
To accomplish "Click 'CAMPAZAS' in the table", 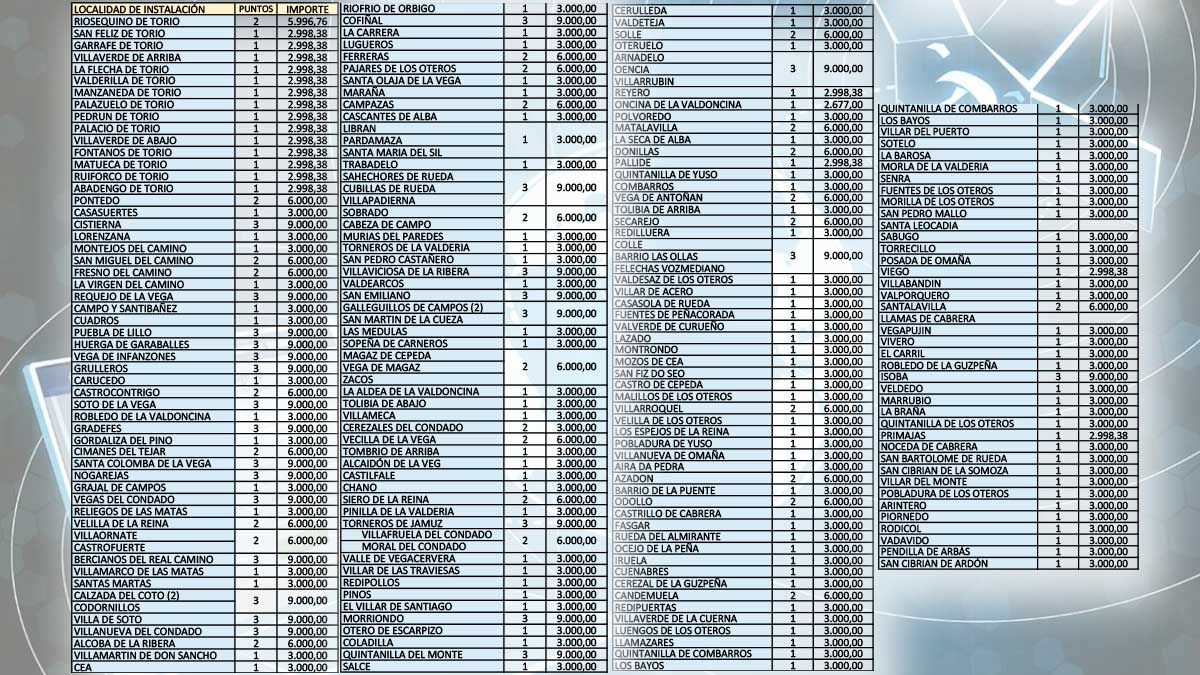I will click(x=368, y=104).
